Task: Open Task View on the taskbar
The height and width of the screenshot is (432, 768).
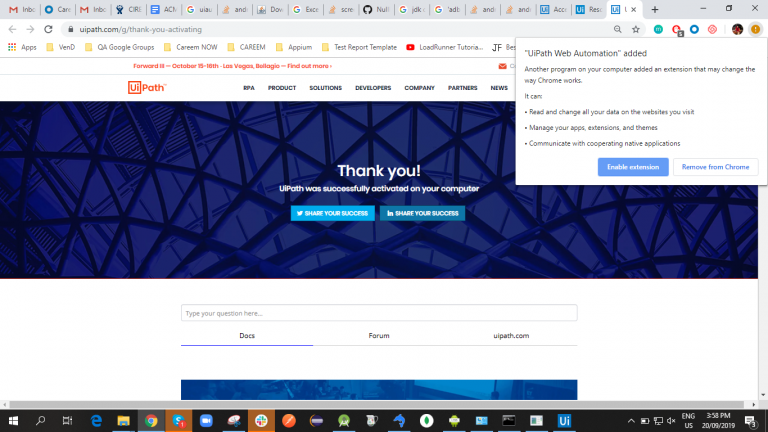Action: pyautogui.click(x=67, y=421)
